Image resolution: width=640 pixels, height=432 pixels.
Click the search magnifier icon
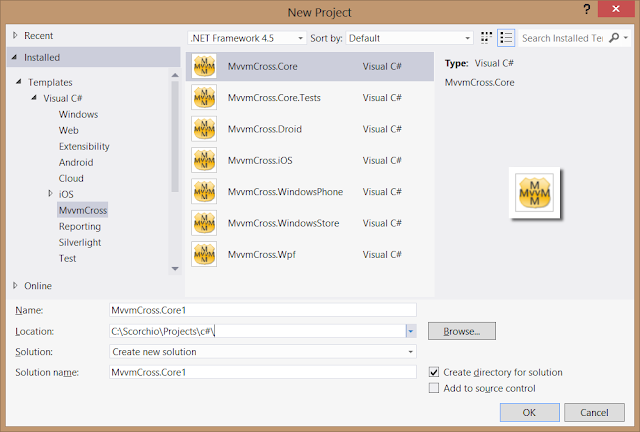click(x=614, y=38)
